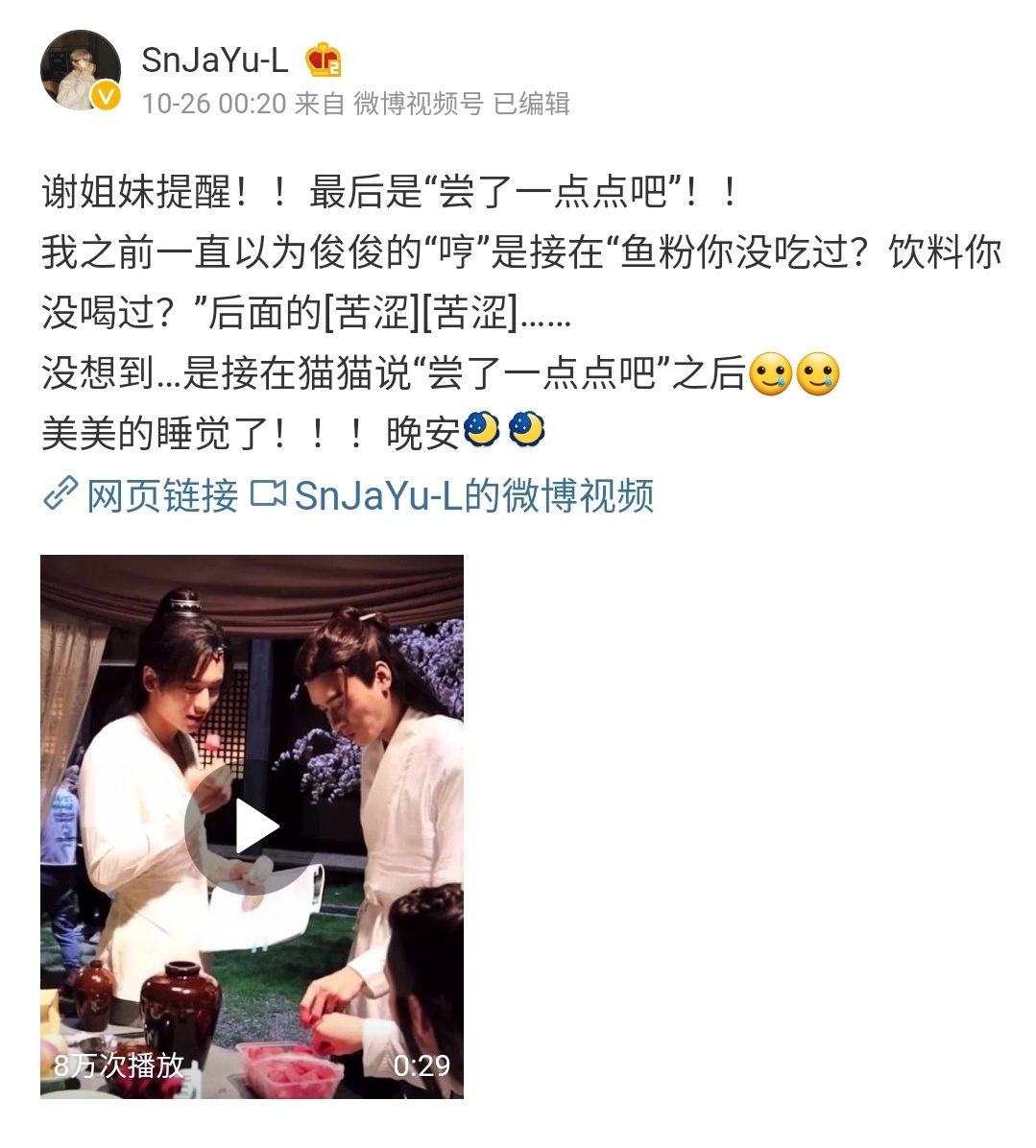Tap the 8万次播放 view count
1036x1148 pixels.
(x=119, y=1064)
